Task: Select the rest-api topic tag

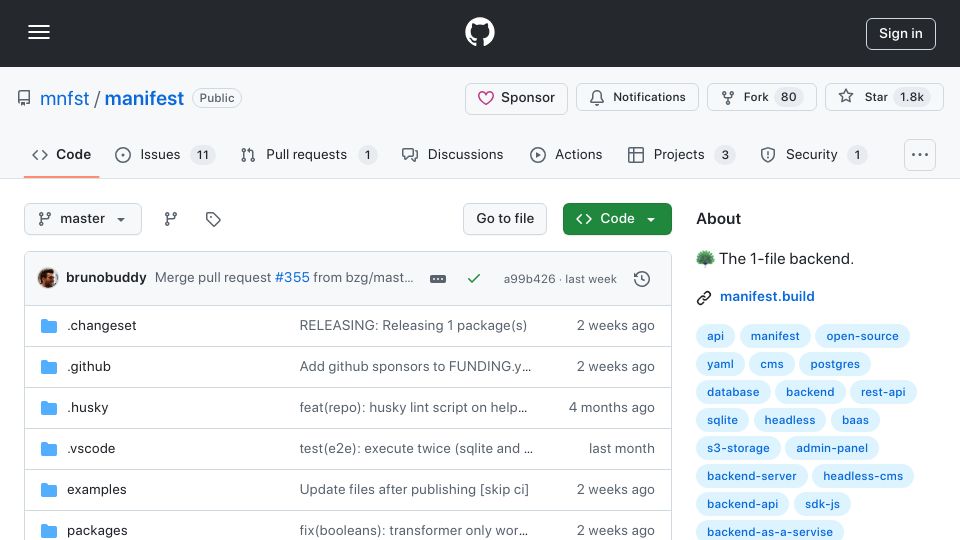Action: [x=883, y=392]
